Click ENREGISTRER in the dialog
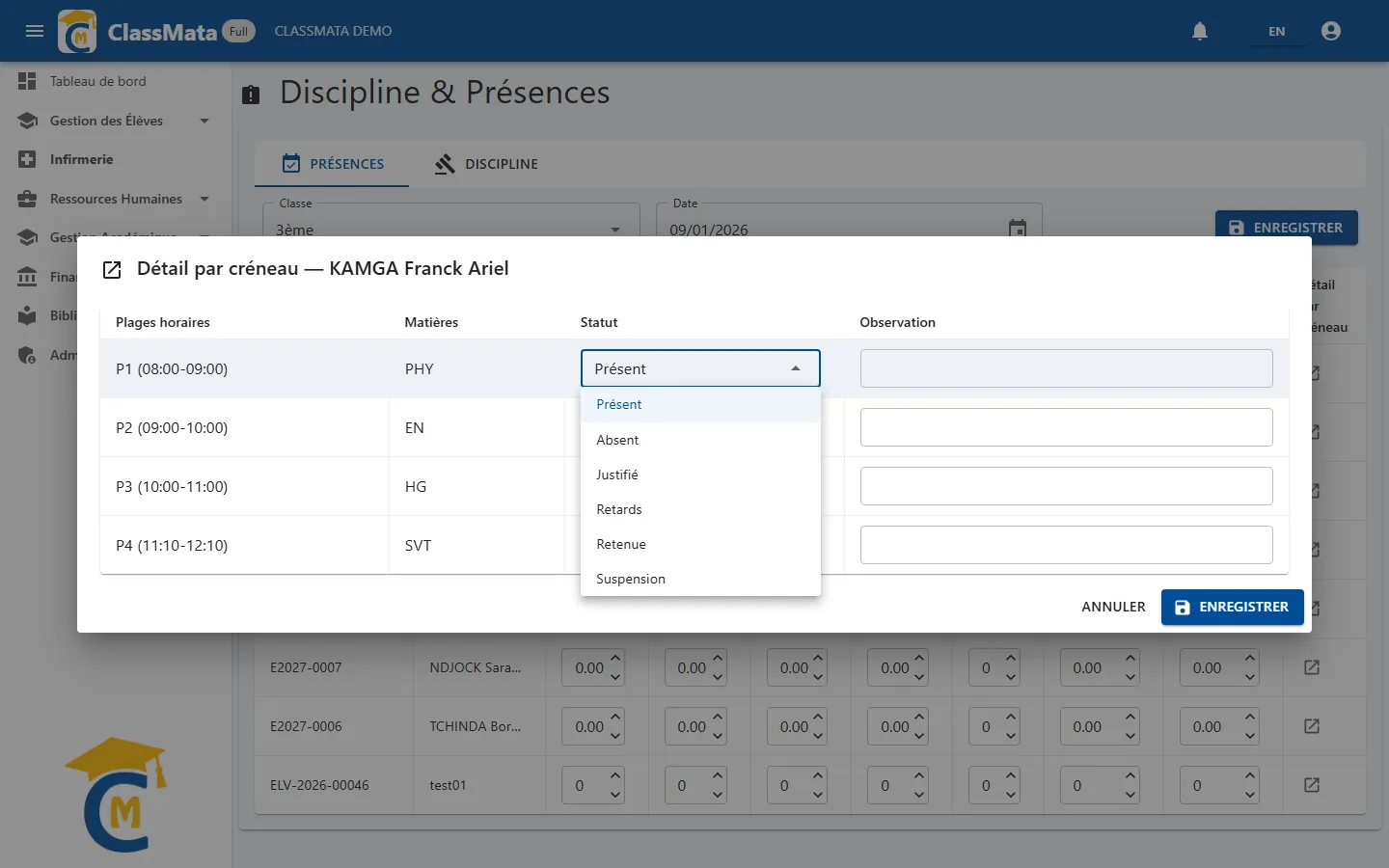The image size is (1389, 868). [x=1233, y=607]
